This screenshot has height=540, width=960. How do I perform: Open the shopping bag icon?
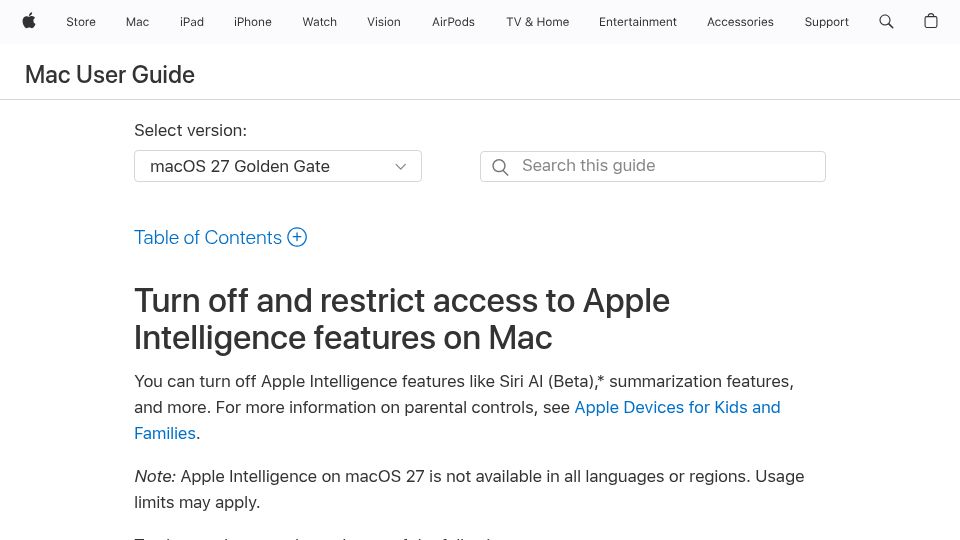click(x=931, y=21)
